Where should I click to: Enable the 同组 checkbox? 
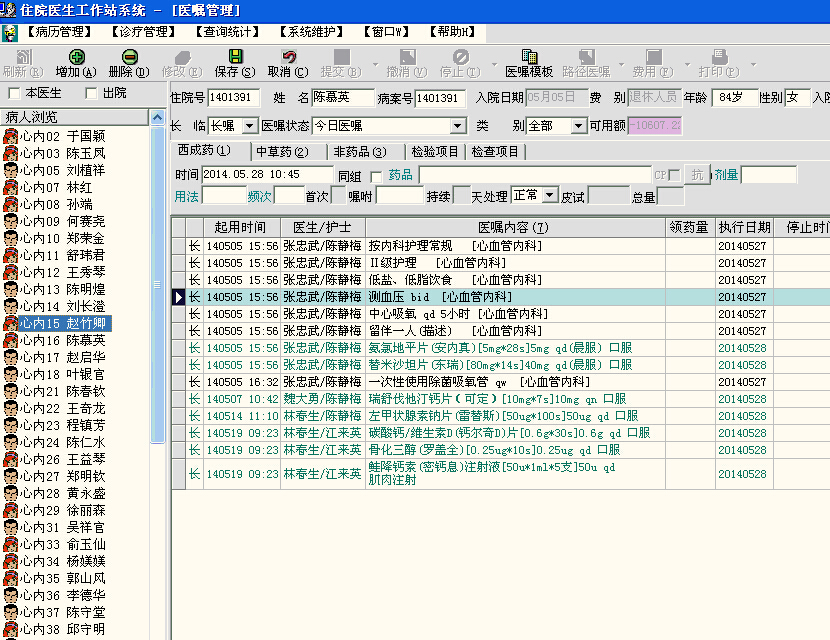coord(376,176)
